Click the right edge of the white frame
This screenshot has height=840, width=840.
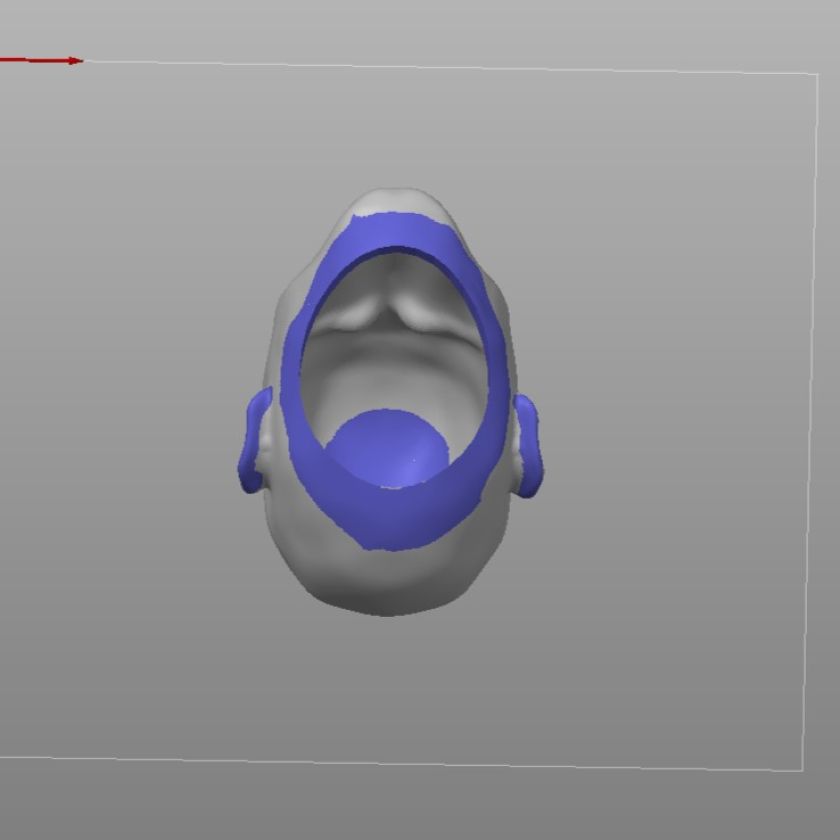pyautogui.click(x=810, y=420)
